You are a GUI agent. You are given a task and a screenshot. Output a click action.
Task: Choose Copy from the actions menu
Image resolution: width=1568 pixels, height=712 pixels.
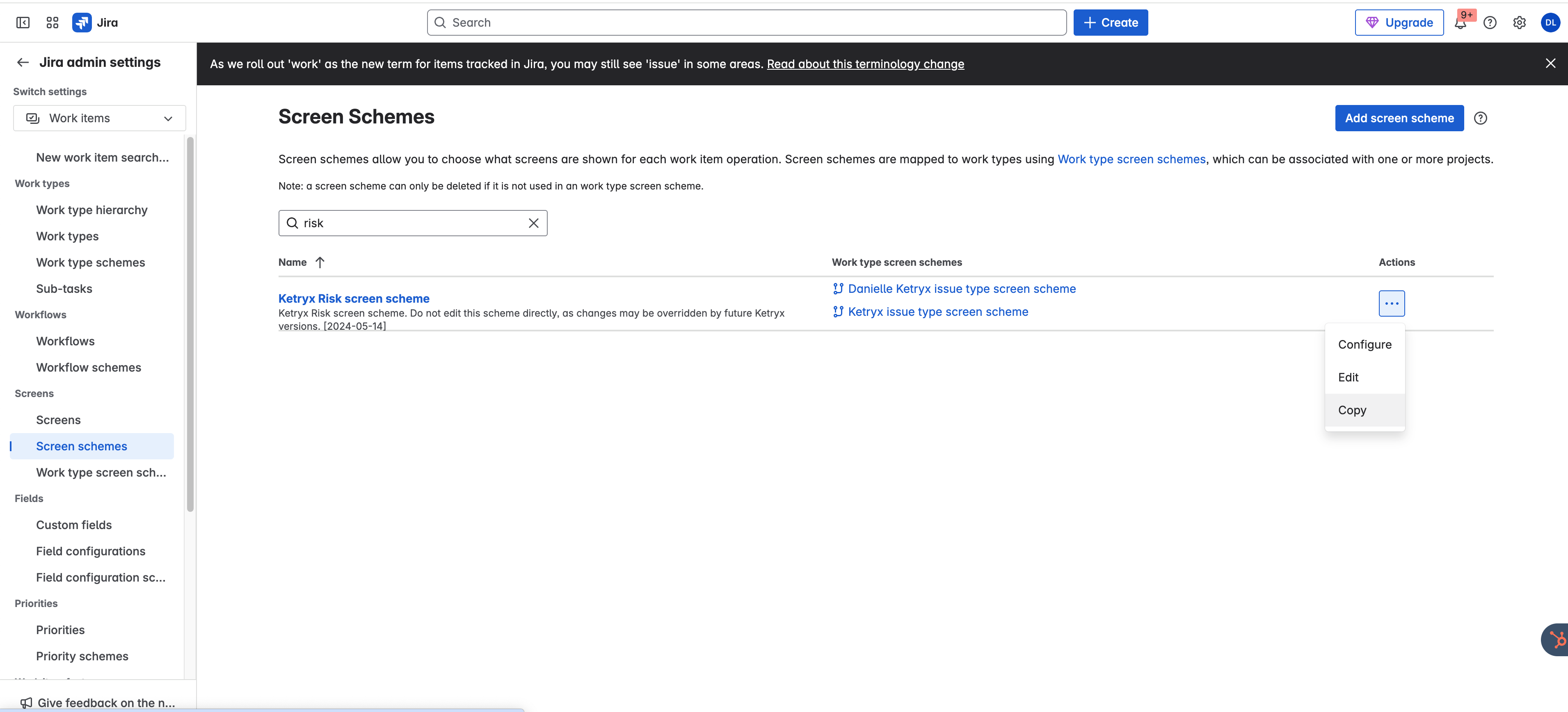[x=1365, y=410]
